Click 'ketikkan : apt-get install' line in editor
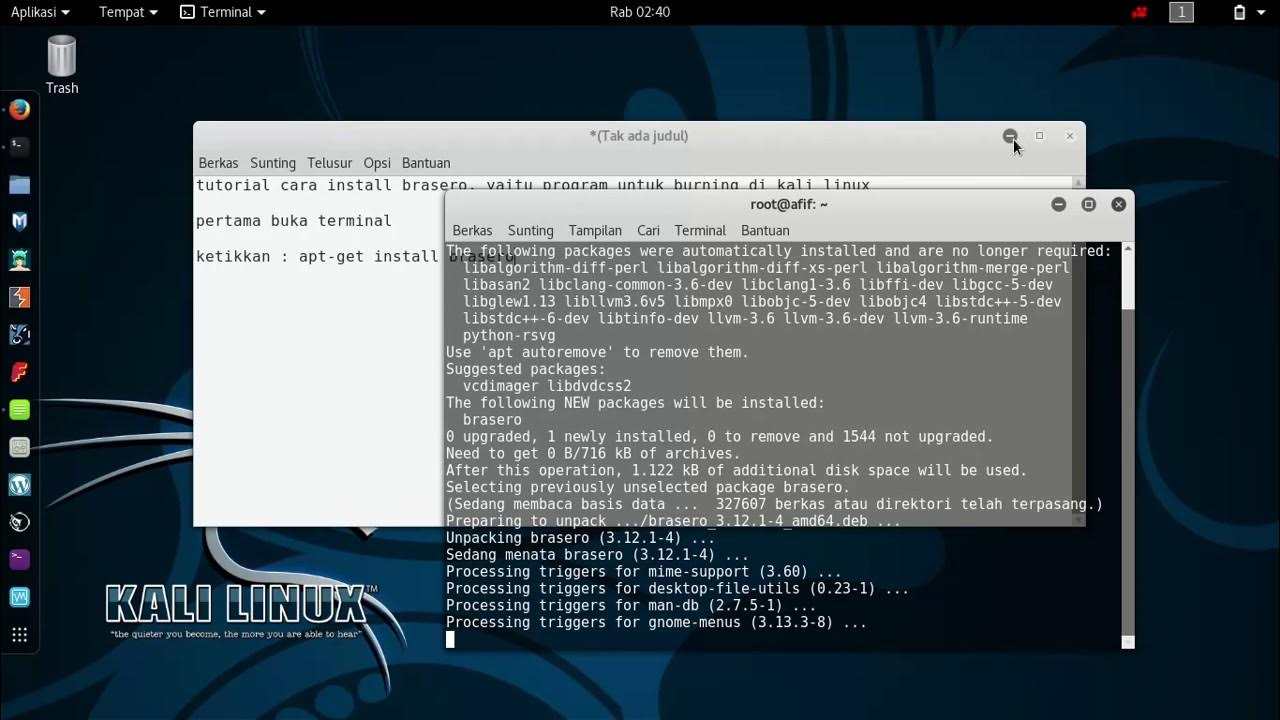The width and height of the screenshot is (1280, 720). pos(318,257)
